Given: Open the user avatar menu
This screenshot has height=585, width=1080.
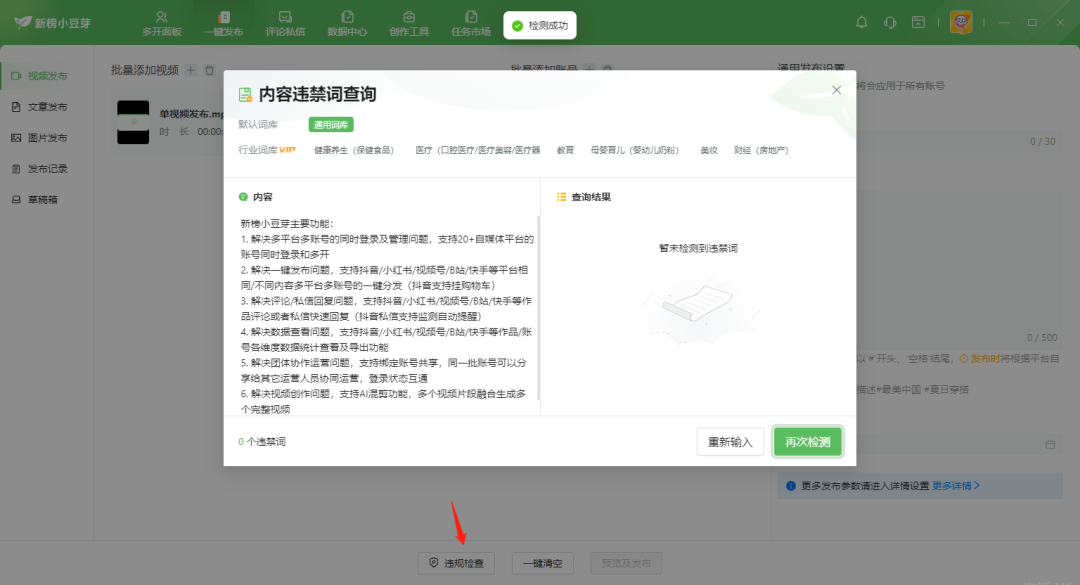Looking at the screenshot, I should [x=961, y=22].
